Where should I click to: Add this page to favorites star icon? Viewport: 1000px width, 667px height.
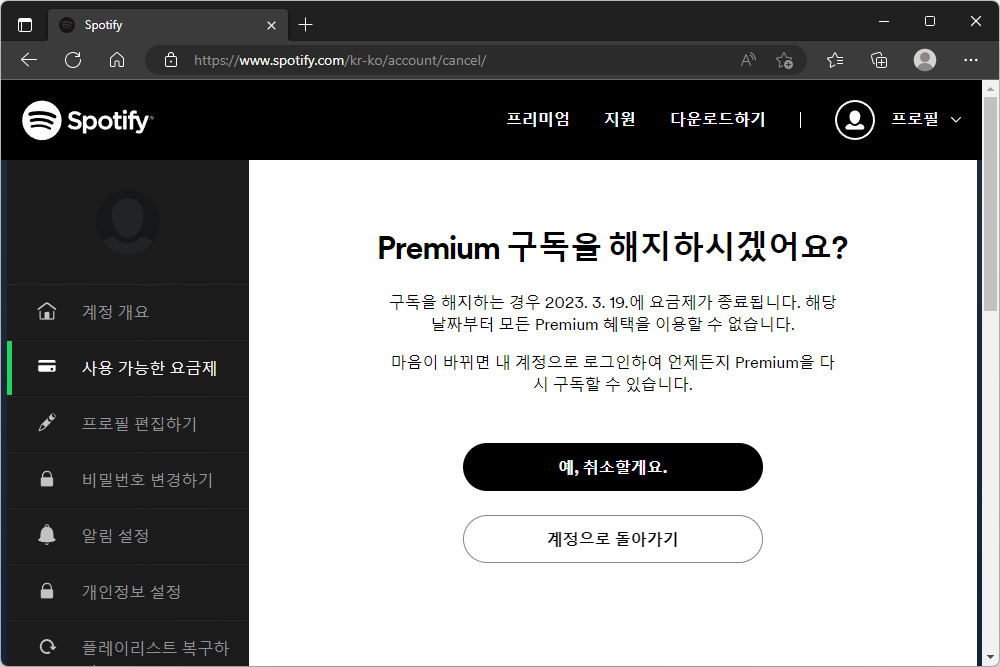[784, 61]
